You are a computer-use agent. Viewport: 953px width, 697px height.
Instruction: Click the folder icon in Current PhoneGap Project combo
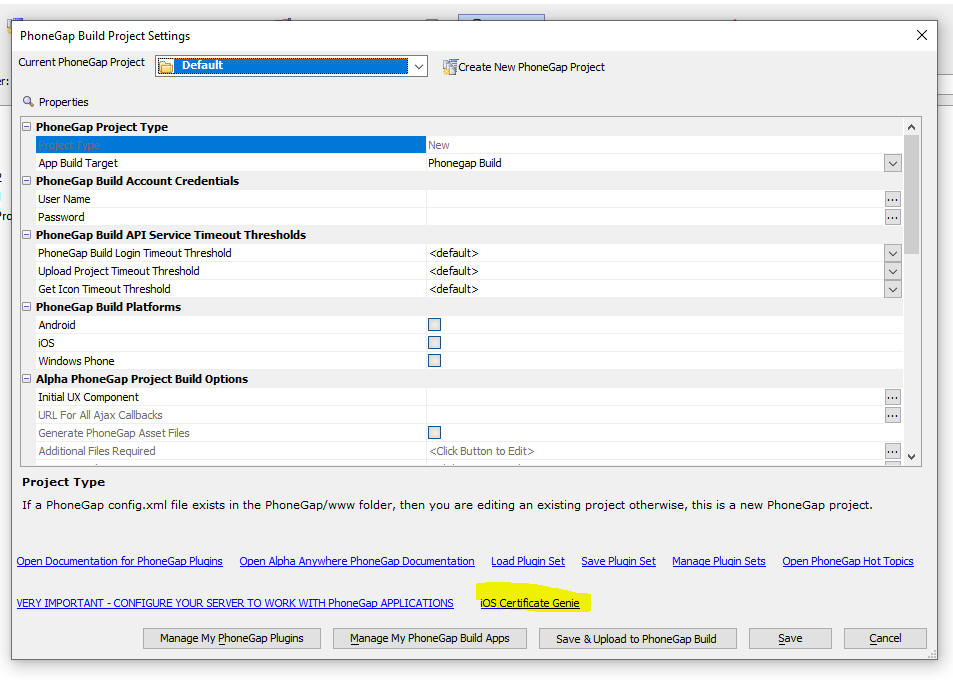pos(166,66)
